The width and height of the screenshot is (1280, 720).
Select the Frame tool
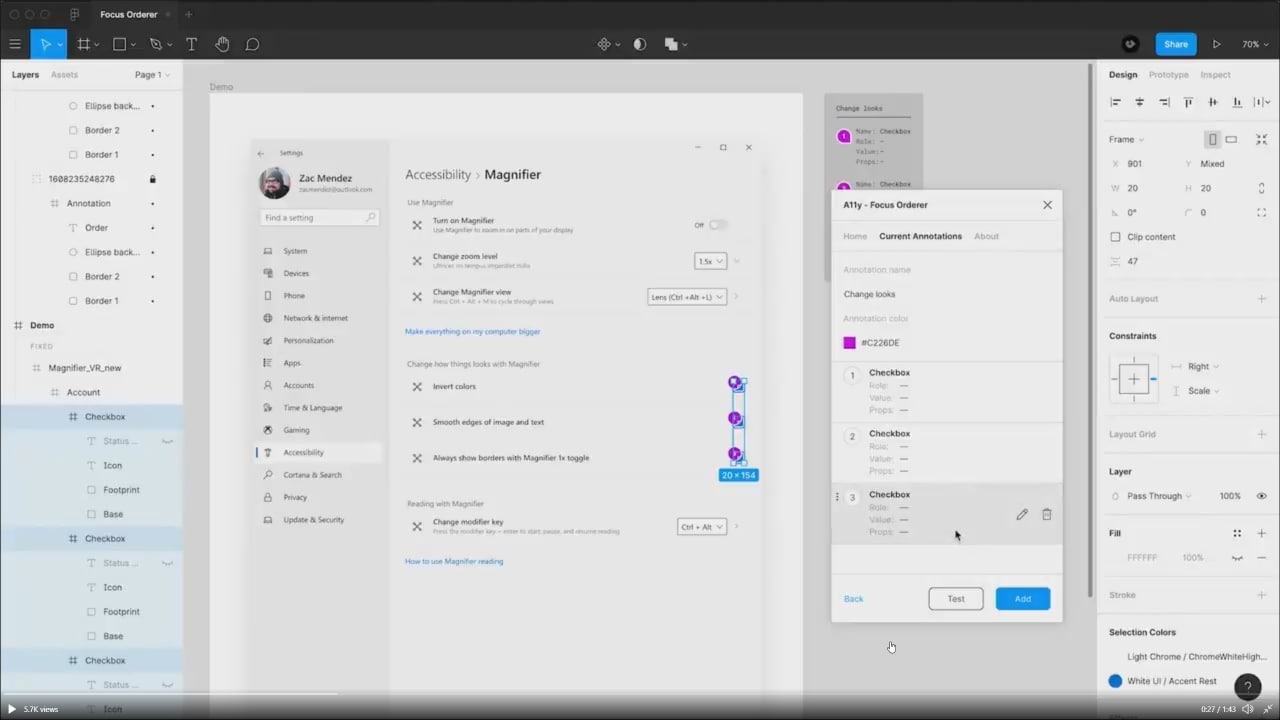[84, 44]
